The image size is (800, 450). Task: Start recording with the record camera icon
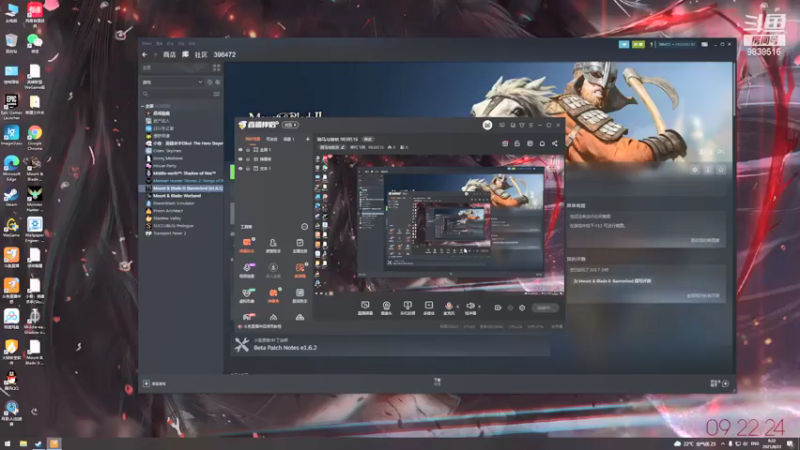coord(497,308)
